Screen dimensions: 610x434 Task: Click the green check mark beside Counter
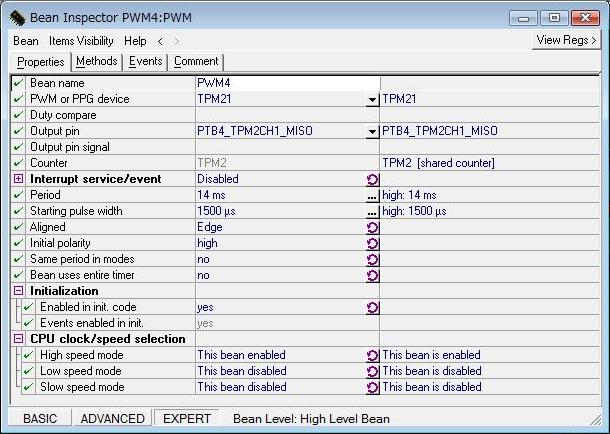click(x=18, y=163)
